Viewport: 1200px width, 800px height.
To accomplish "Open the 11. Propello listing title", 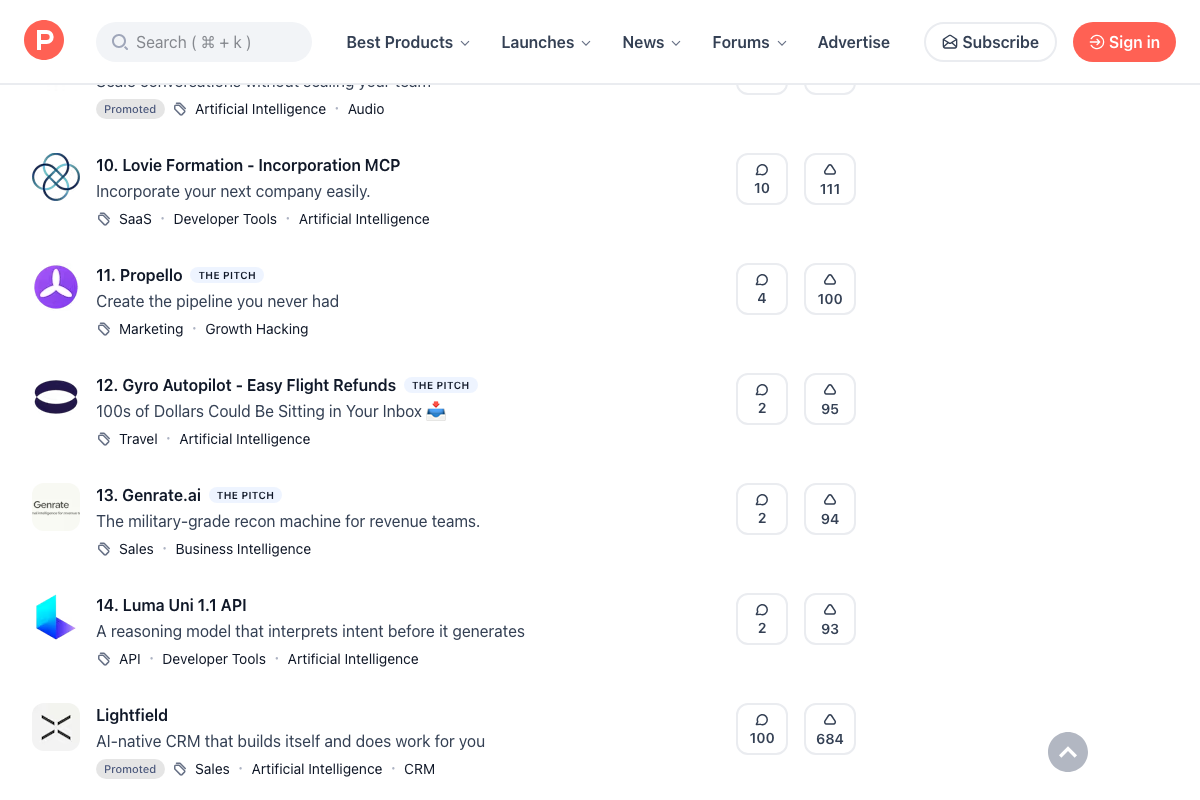I will coord(139,275).
